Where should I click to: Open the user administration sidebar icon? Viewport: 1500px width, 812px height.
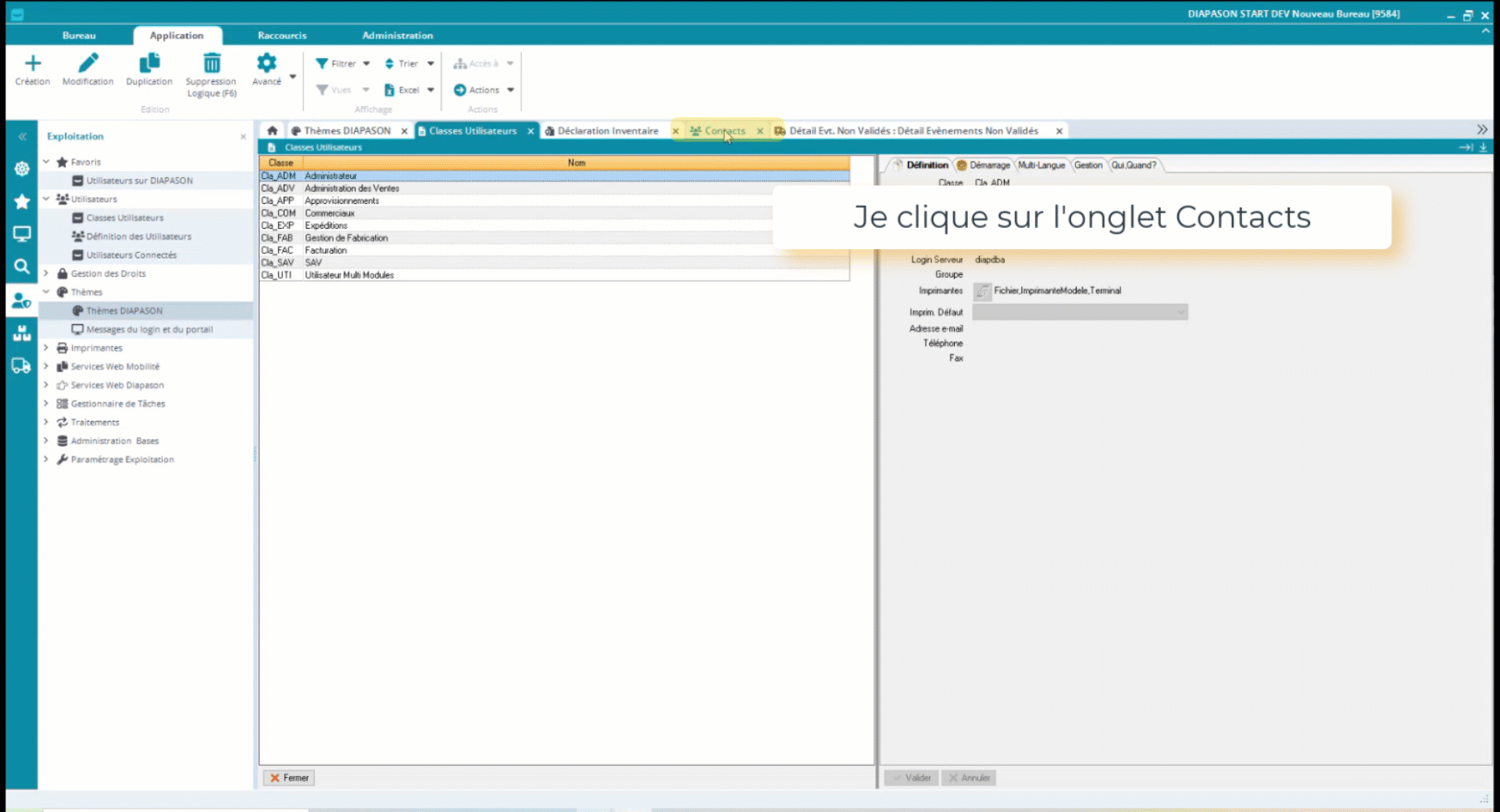tap(21, 301)
